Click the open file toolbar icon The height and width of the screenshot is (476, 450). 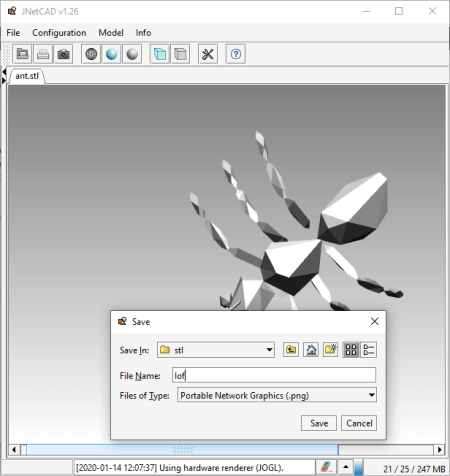click(22, 54)
